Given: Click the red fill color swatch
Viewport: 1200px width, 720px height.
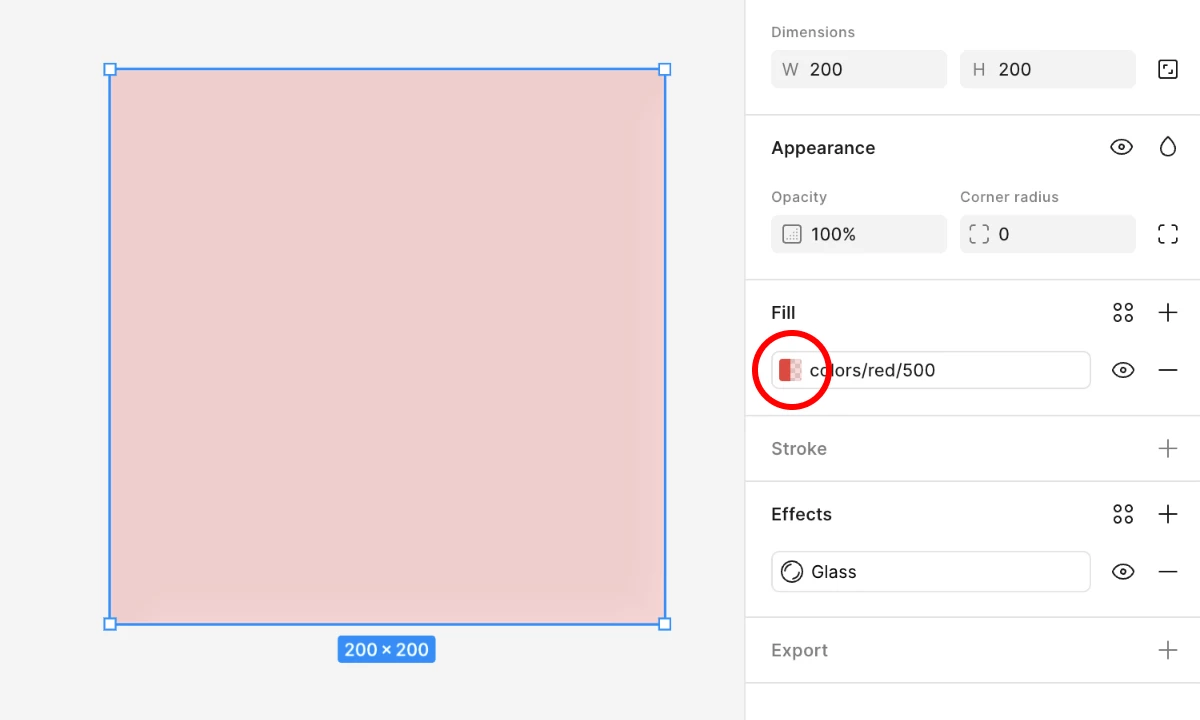Looking at the screenshot, I should pos(791,370).
